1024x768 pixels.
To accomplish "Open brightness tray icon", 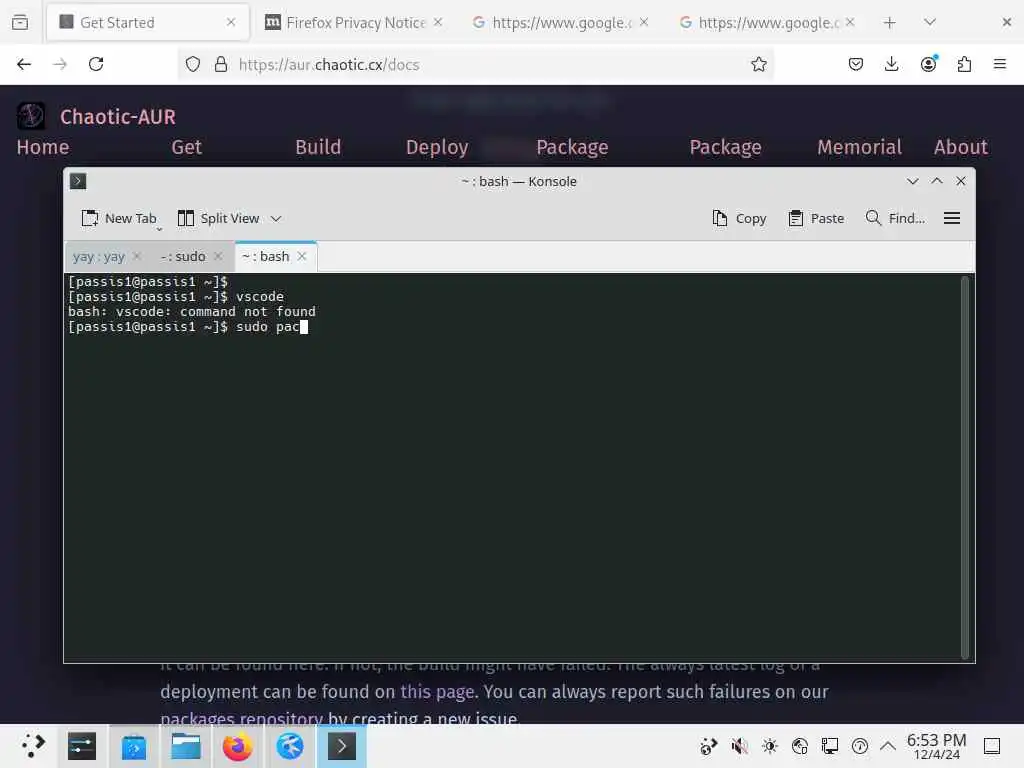I will (769, 746).
